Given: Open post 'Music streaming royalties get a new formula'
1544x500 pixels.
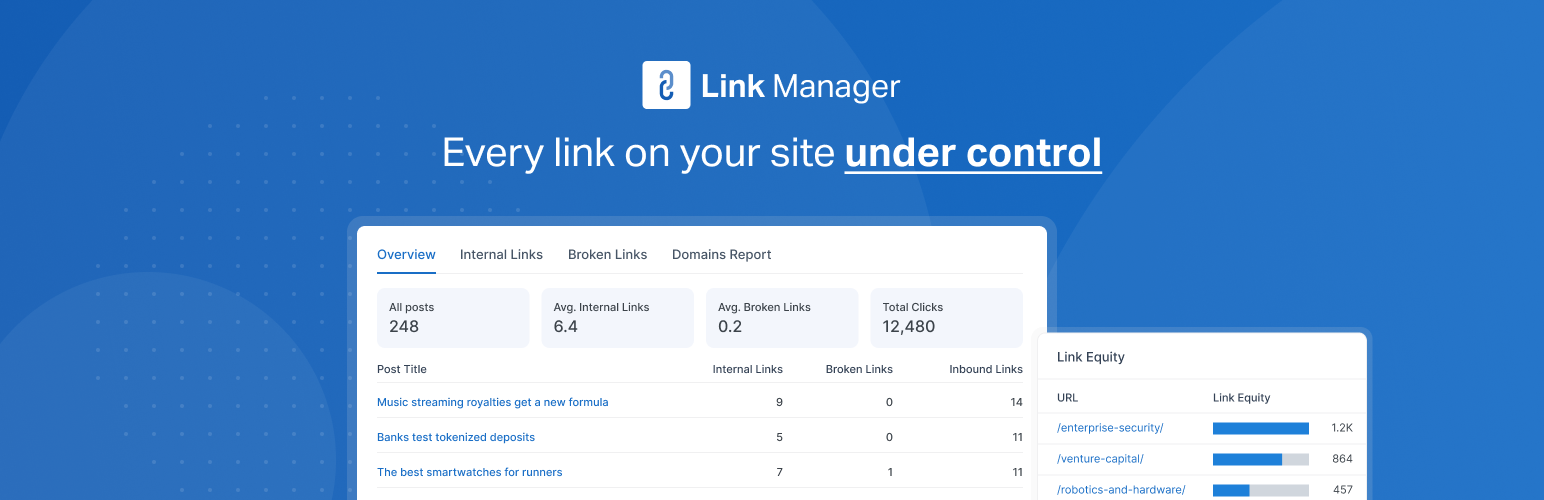Looking at the screenshot, I should pos(492,402).
